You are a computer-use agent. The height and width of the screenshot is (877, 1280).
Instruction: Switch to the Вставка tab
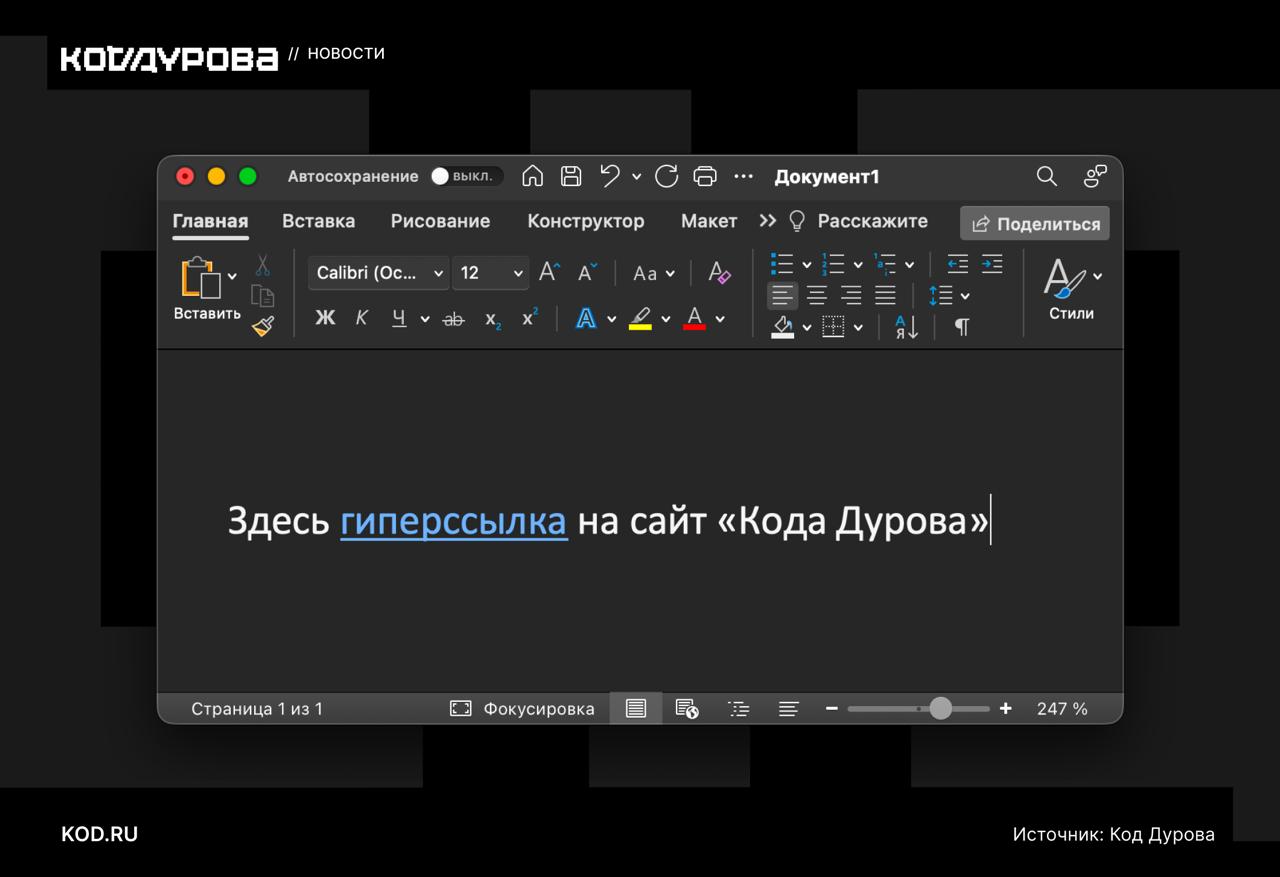point(318,221)
